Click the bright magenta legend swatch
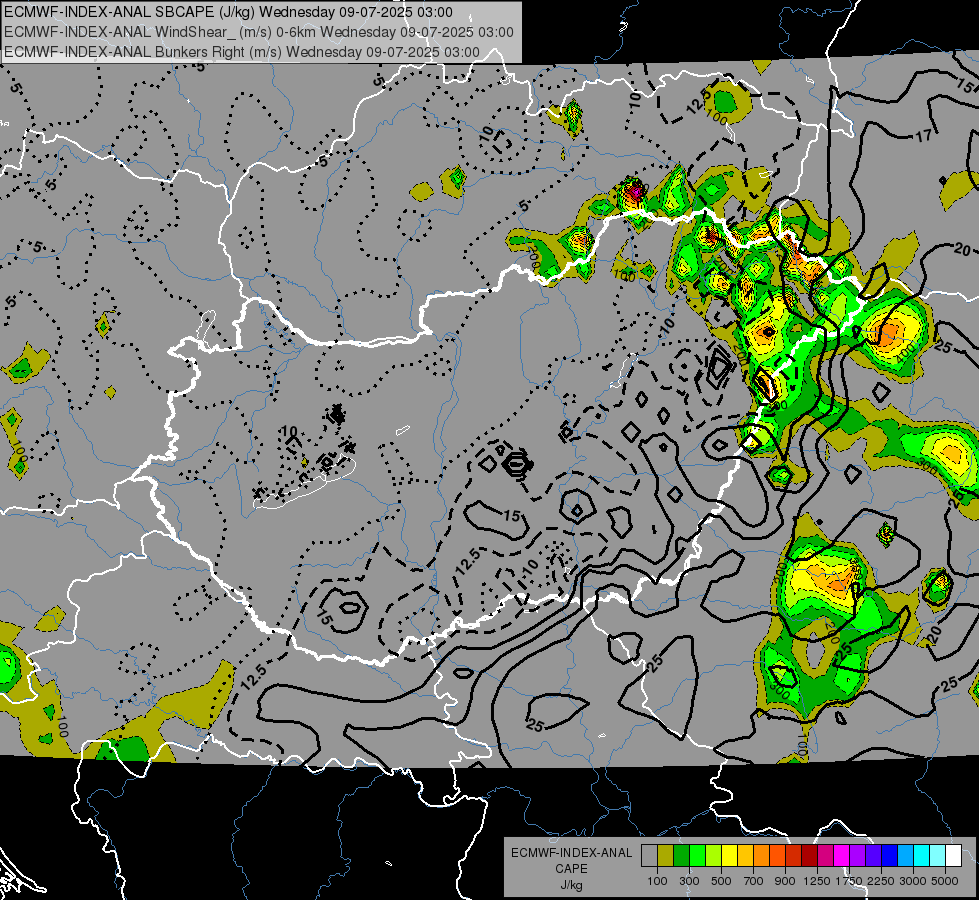The height and width of the screenshot is (900, 979). (842, 855)
